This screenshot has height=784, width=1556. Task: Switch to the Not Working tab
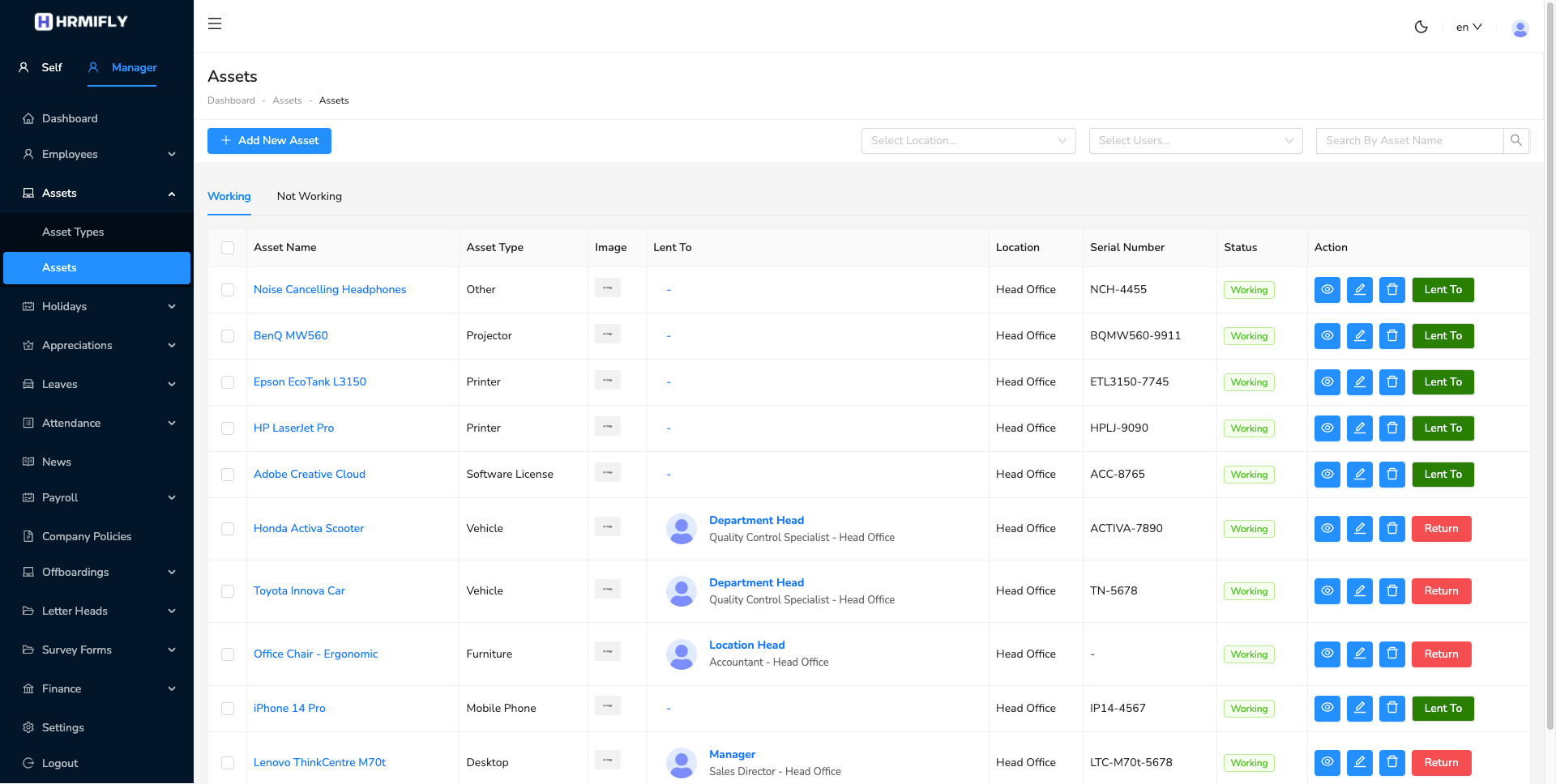tap(309, 196)
